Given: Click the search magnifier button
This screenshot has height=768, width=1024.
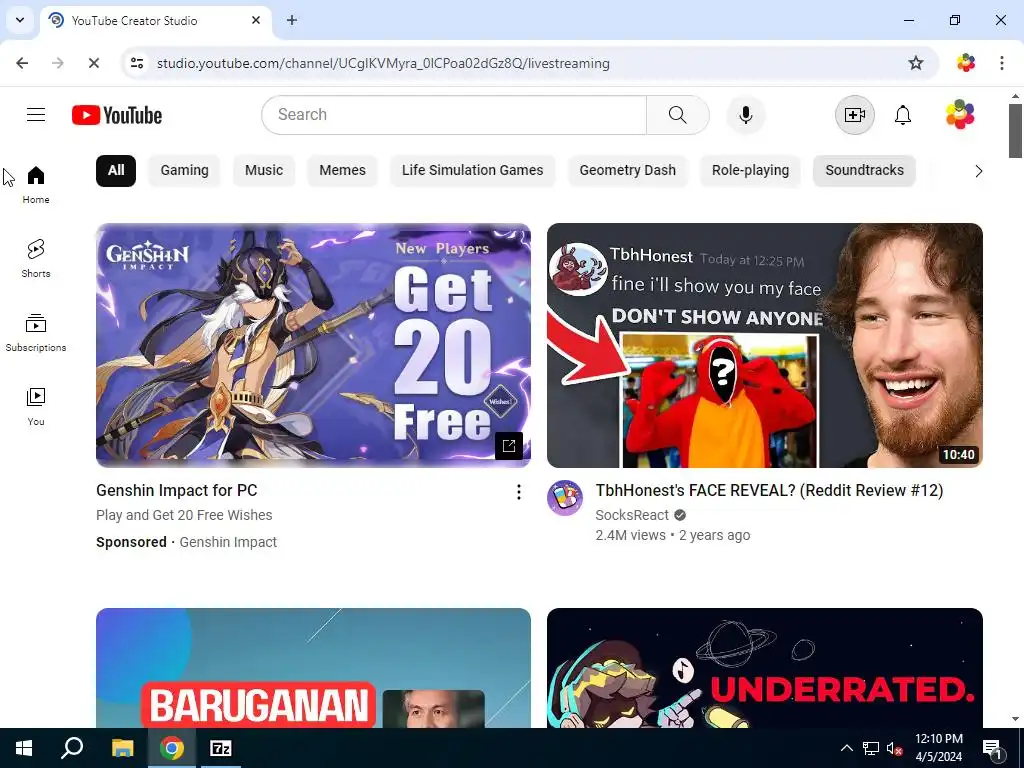Looking at the screenshot, I should pos(678,115).
